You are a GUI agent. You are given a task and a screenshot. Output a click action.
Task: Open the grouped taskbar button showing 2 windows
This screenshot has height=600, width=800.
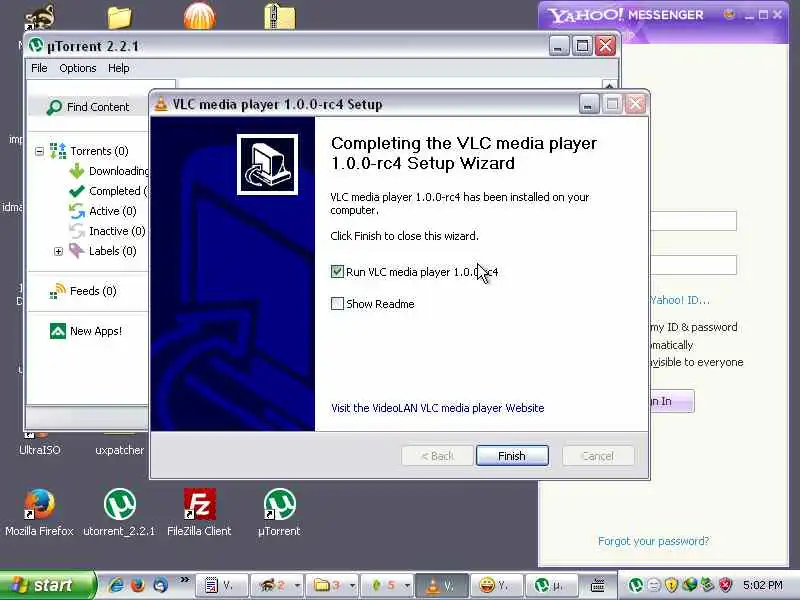(x=277, y=586)
